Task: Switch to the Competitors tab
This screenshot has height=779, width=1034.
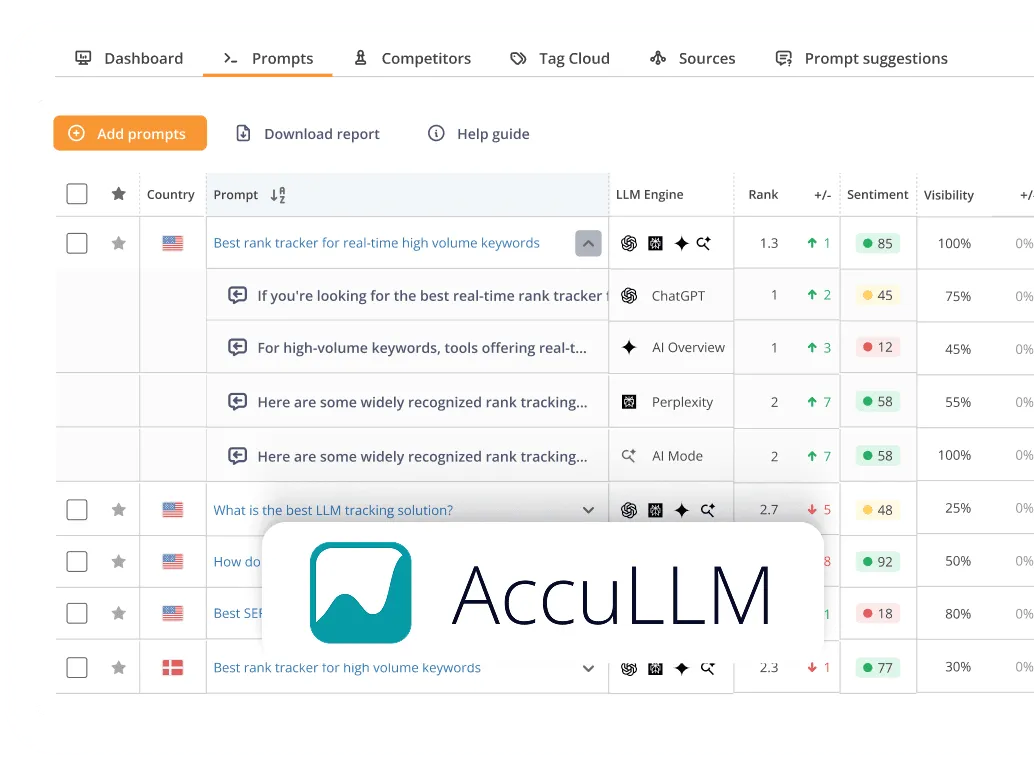Action: click(x=412, y=58)
